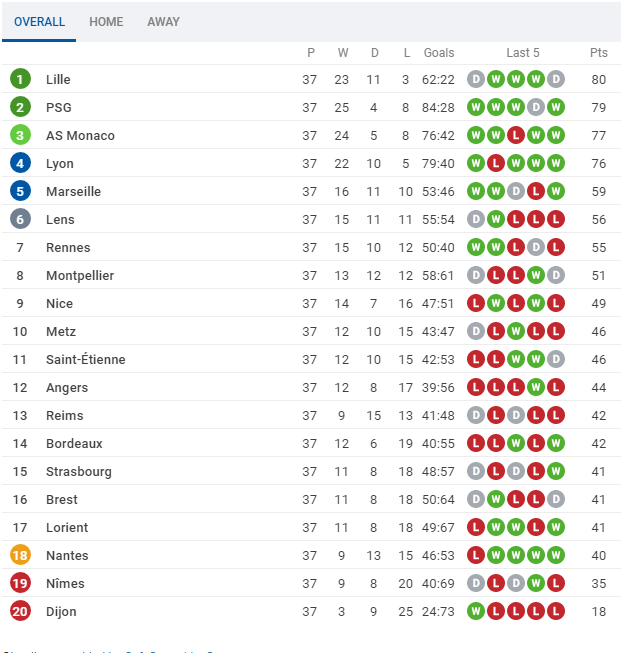The image size is (623, 653).
Task: Click Dijon's red position 20 badge
Action: 21,611
